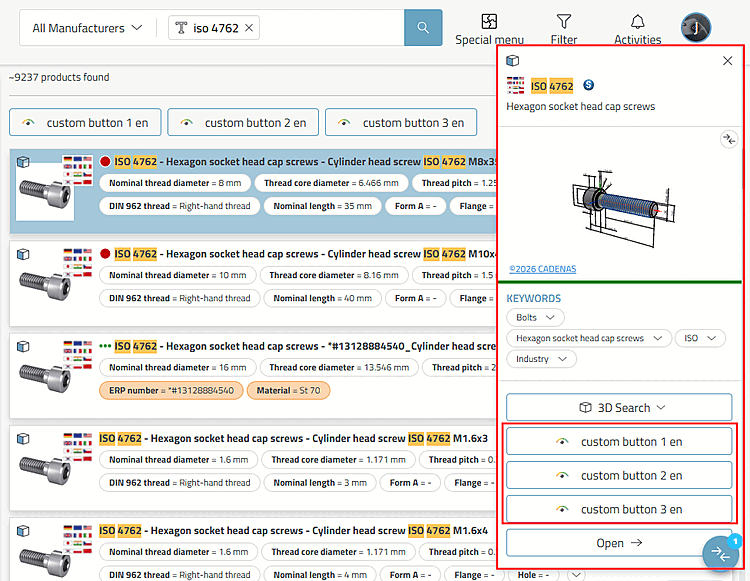Viewport: 750px width, 581px height.
Task: Click the country flags of the M8x35 result
Action: tap(77, 170)
